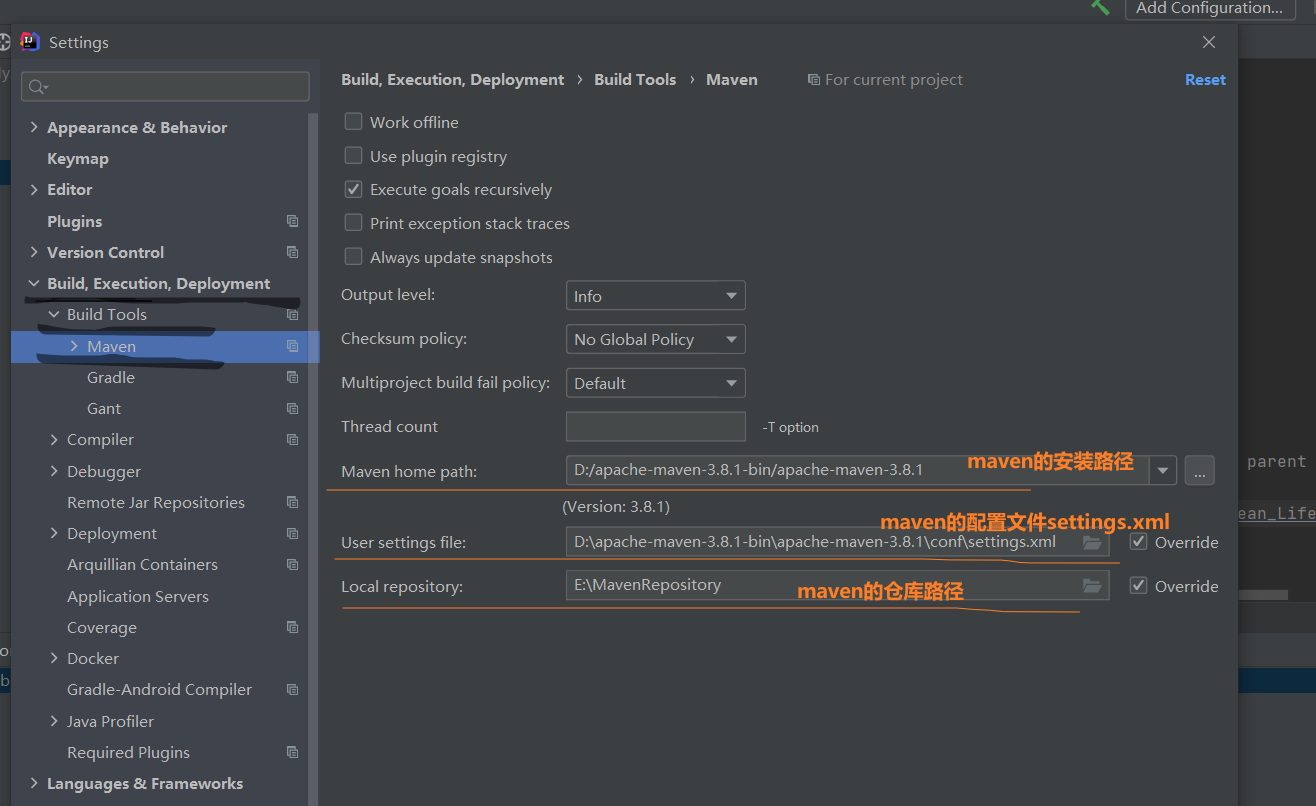Click the folder icon in Local repository field
This screenshot has width=1316, height=806.
1091,585
